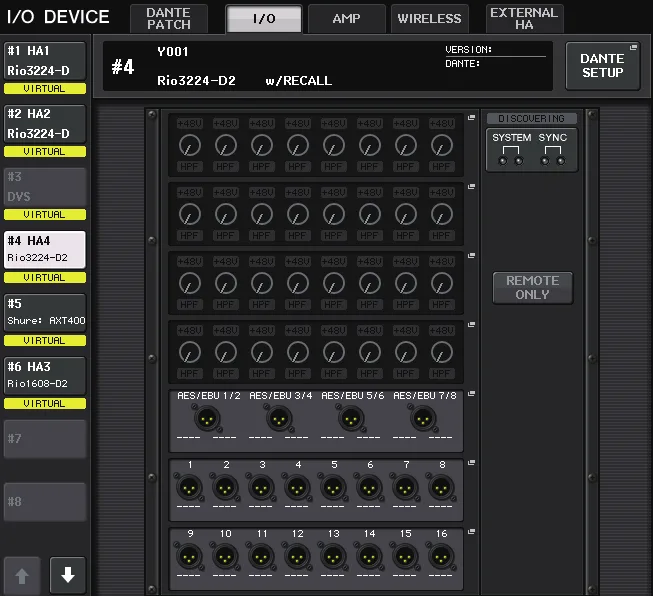The width and height of the screenshot is (653, 596).
Task: Select first gain knob in top HA row
Action: pos(189,145)
